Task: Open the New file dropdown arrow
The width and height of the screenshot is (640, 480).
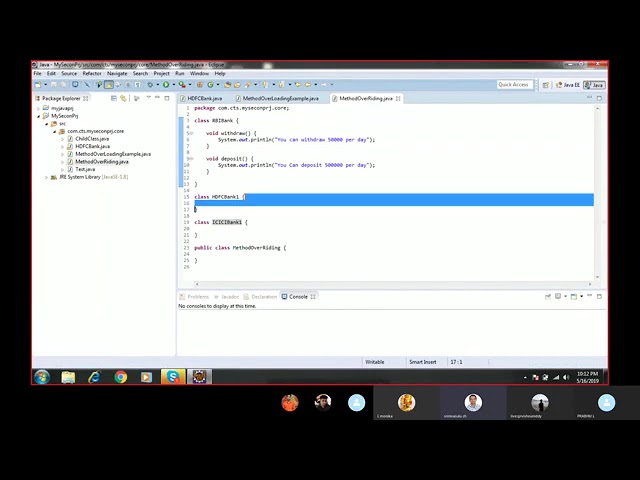Action: [46, 84]
